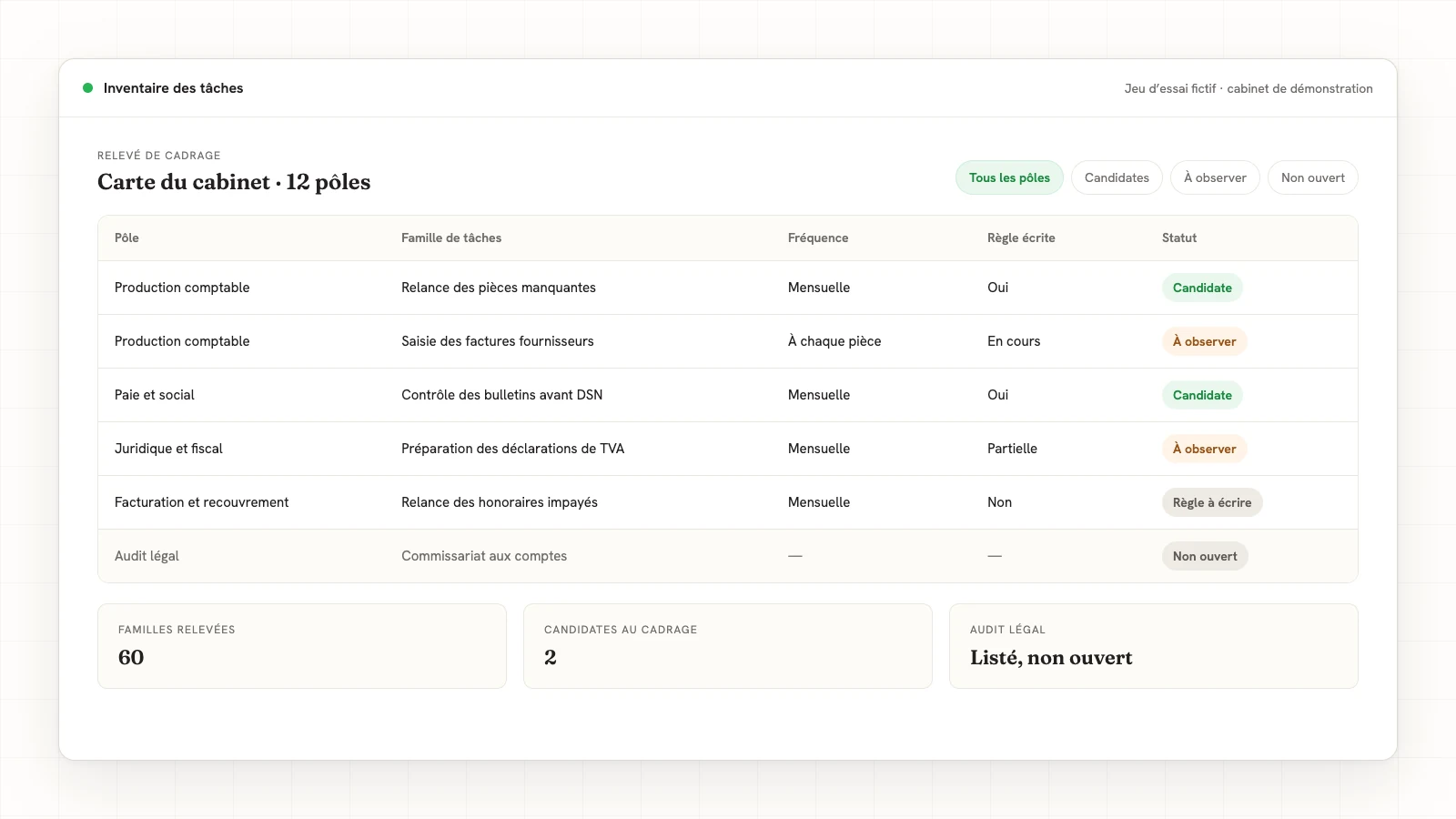Click "Non" rule value in Facturation row
The height and width of the screenshot is (819, 1456).
[999, 502]
